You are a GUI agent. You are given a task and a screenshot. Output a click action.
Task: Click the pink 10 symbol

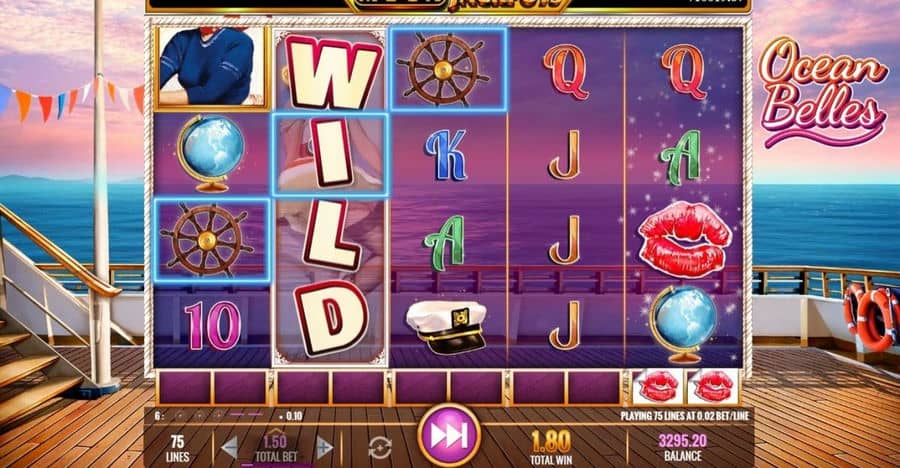[x=212, y=325]
